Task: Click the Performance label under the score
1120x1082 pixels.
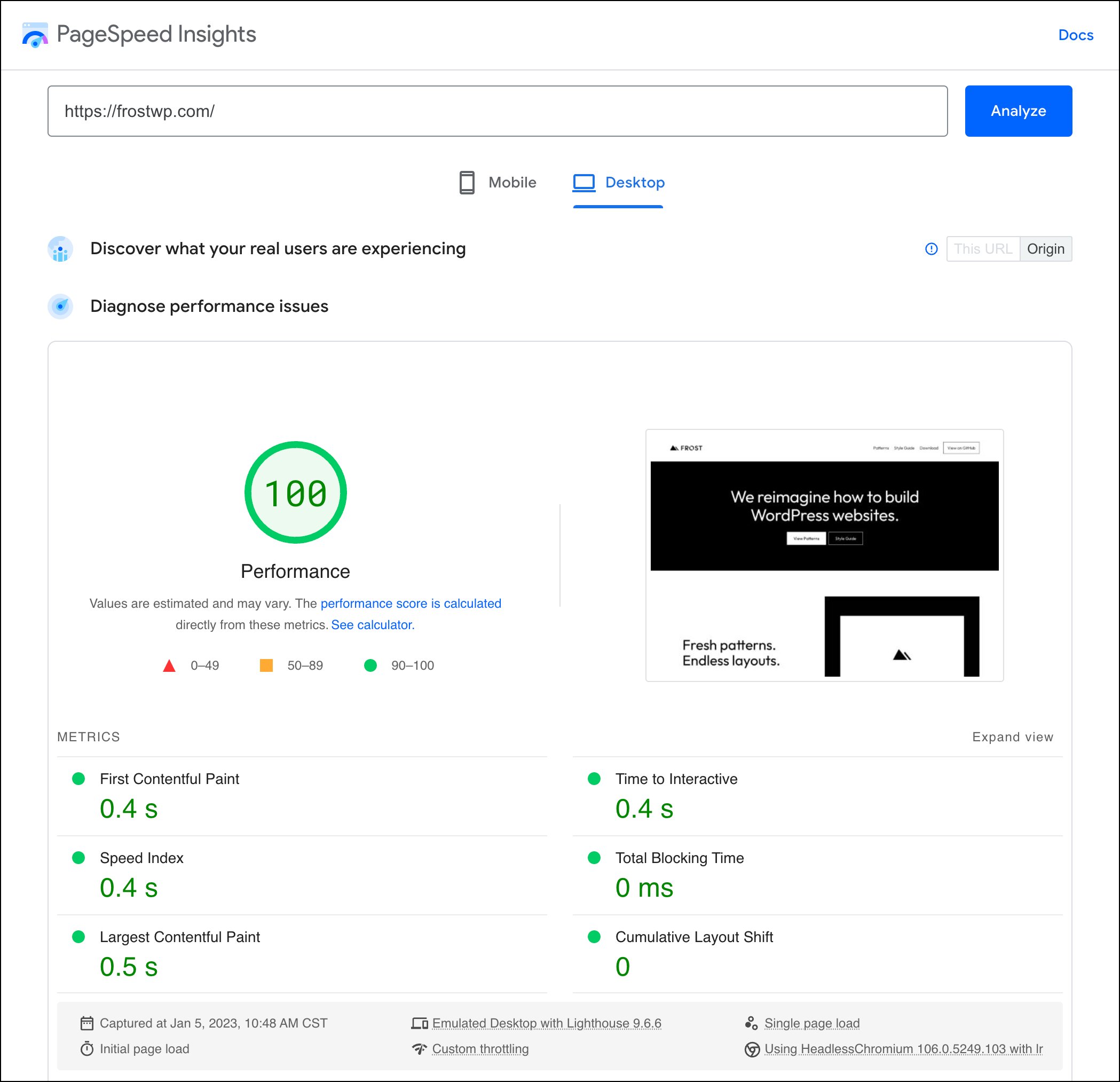Action: coord(295,571)
